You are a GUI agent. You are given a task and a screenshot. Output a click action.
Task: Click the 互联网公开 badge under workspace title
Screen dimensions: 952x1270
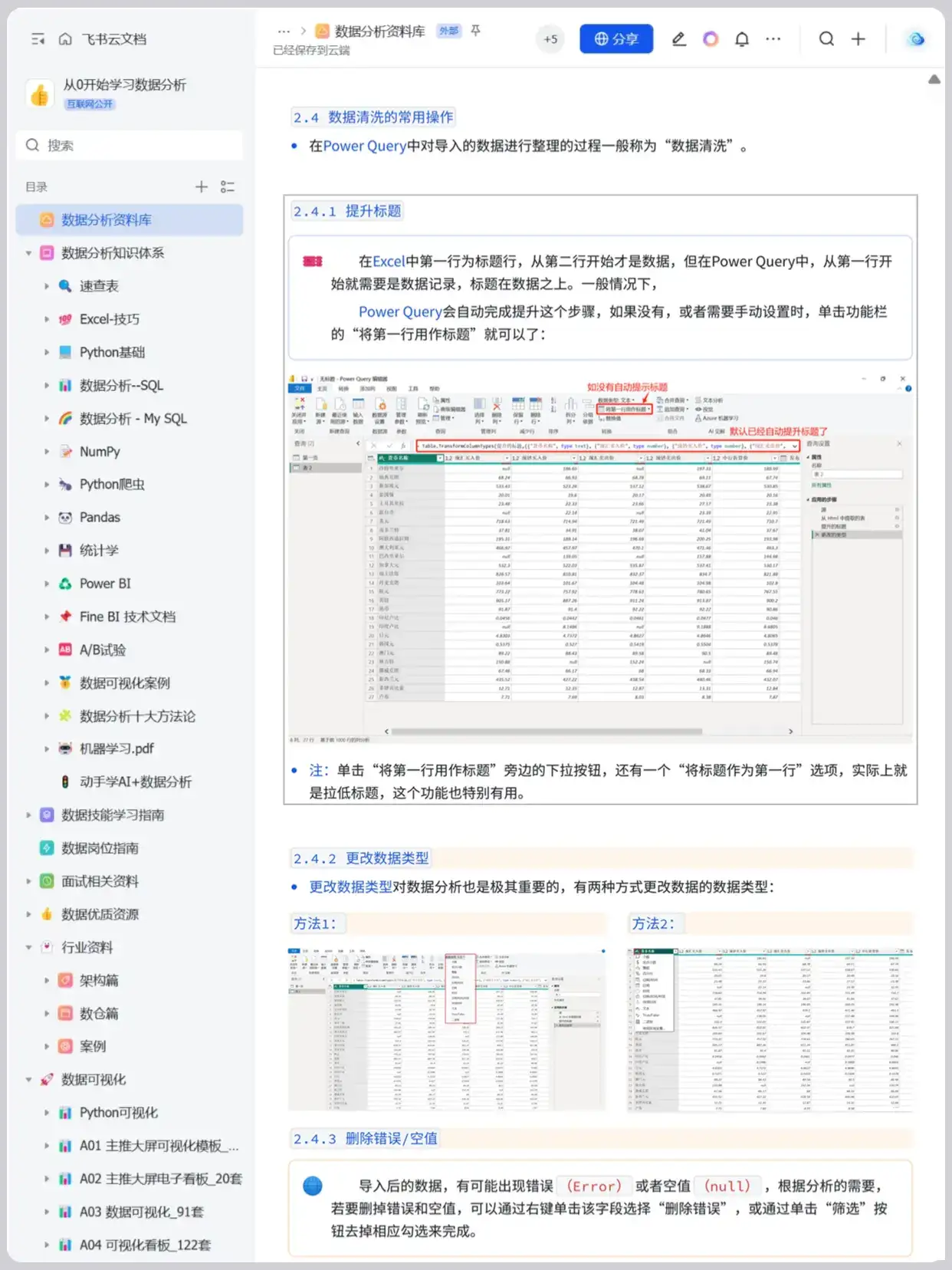[x=90, y=104]
